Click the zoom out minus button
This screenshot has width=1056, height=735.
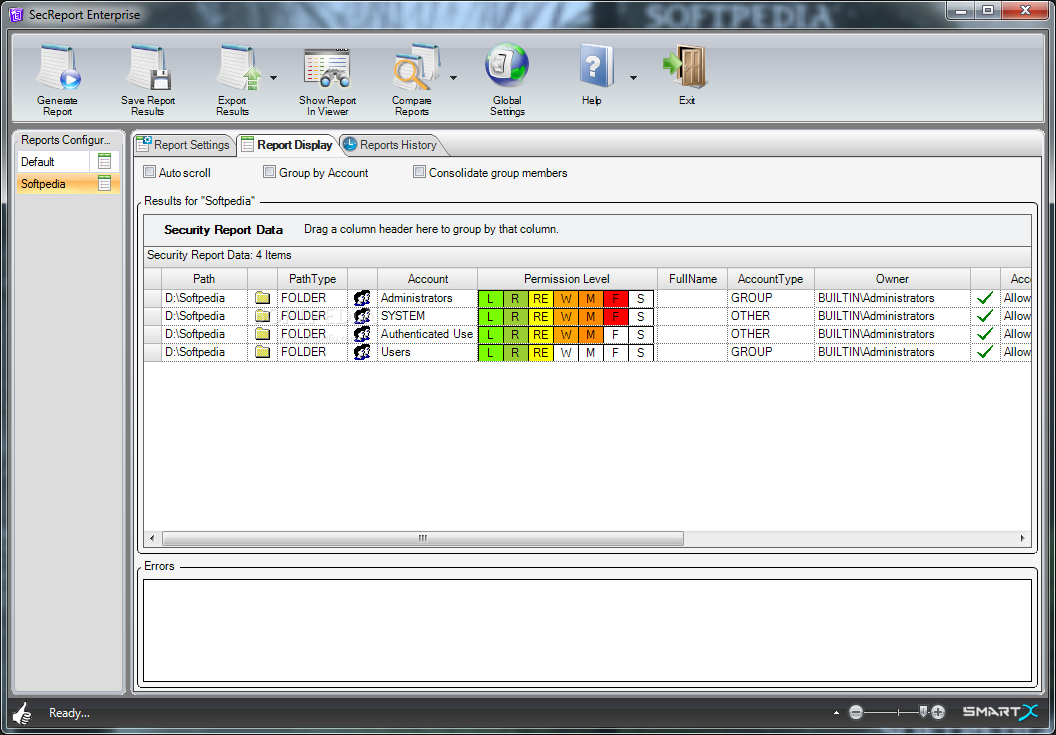click(x=855, y=711)
